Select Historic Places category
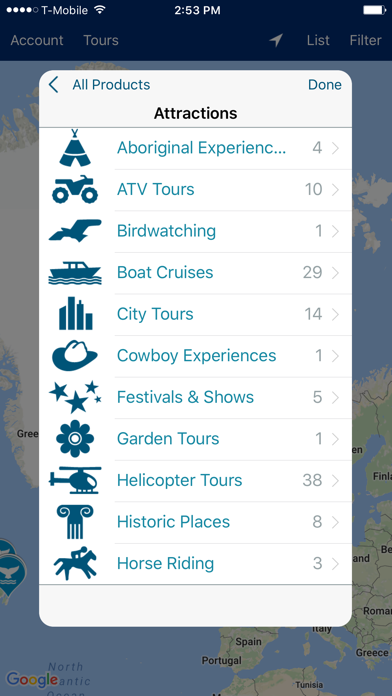The image size is (392, 696). pyautogui.click(x=195, y=522)
